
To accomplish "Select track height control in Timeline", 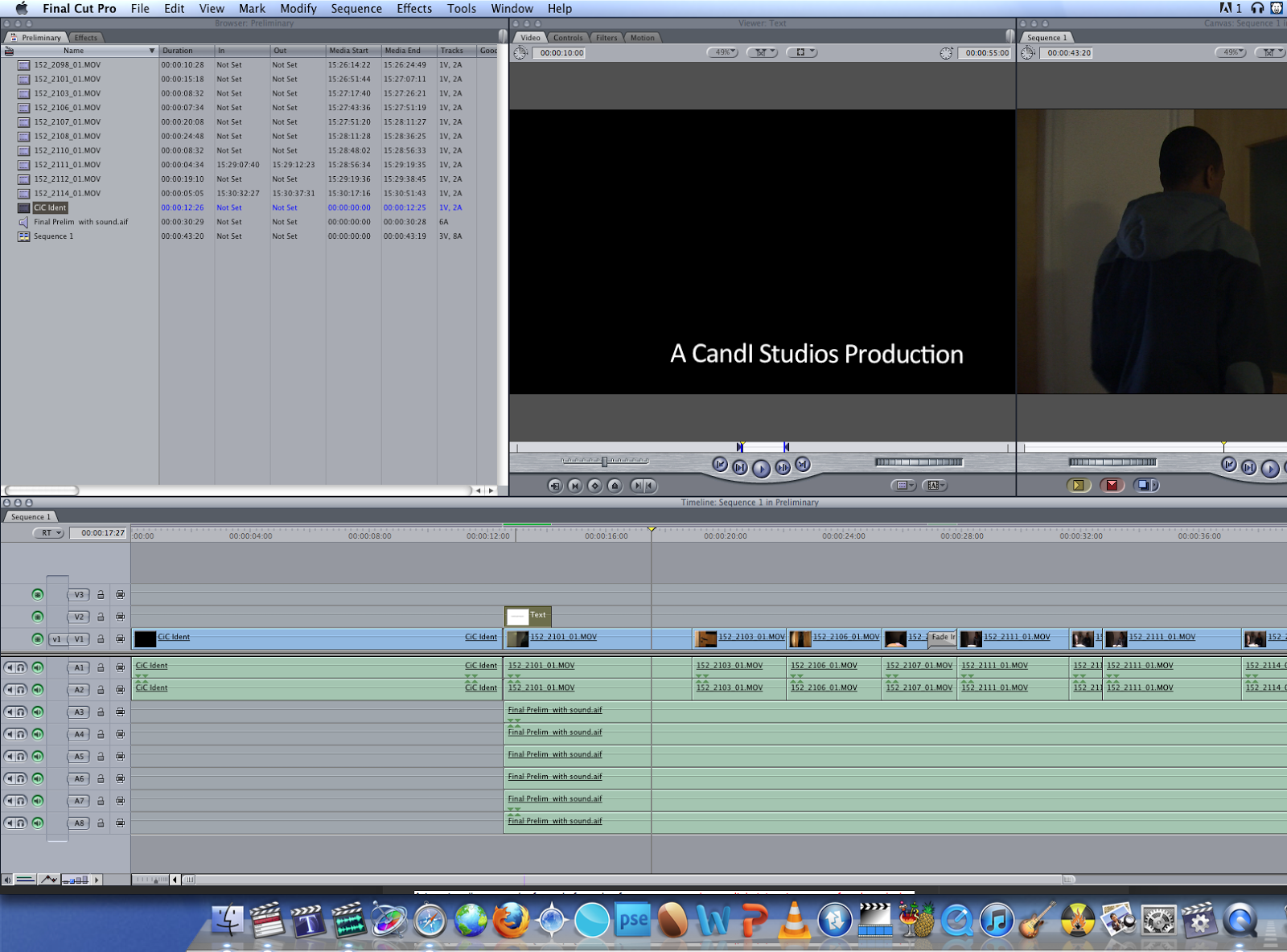I will click(x=76, y=880).
